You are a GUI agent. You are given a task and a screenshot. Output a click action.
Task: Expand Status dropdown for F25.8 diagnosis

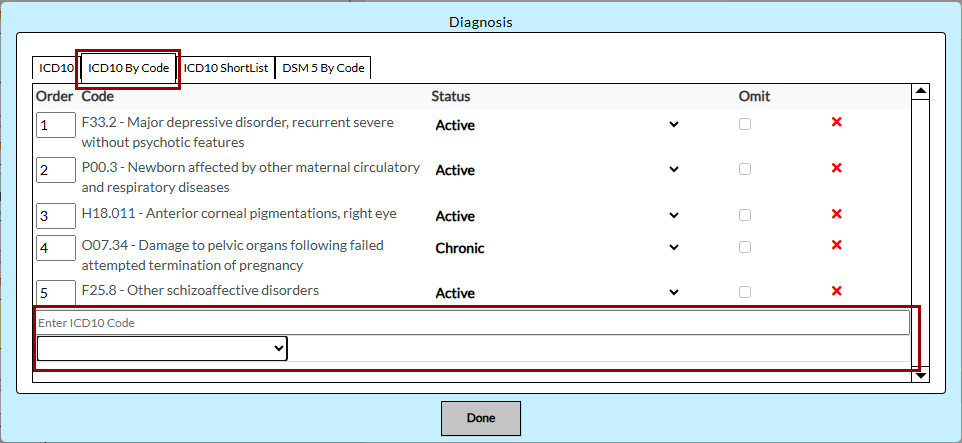(557, 293)
